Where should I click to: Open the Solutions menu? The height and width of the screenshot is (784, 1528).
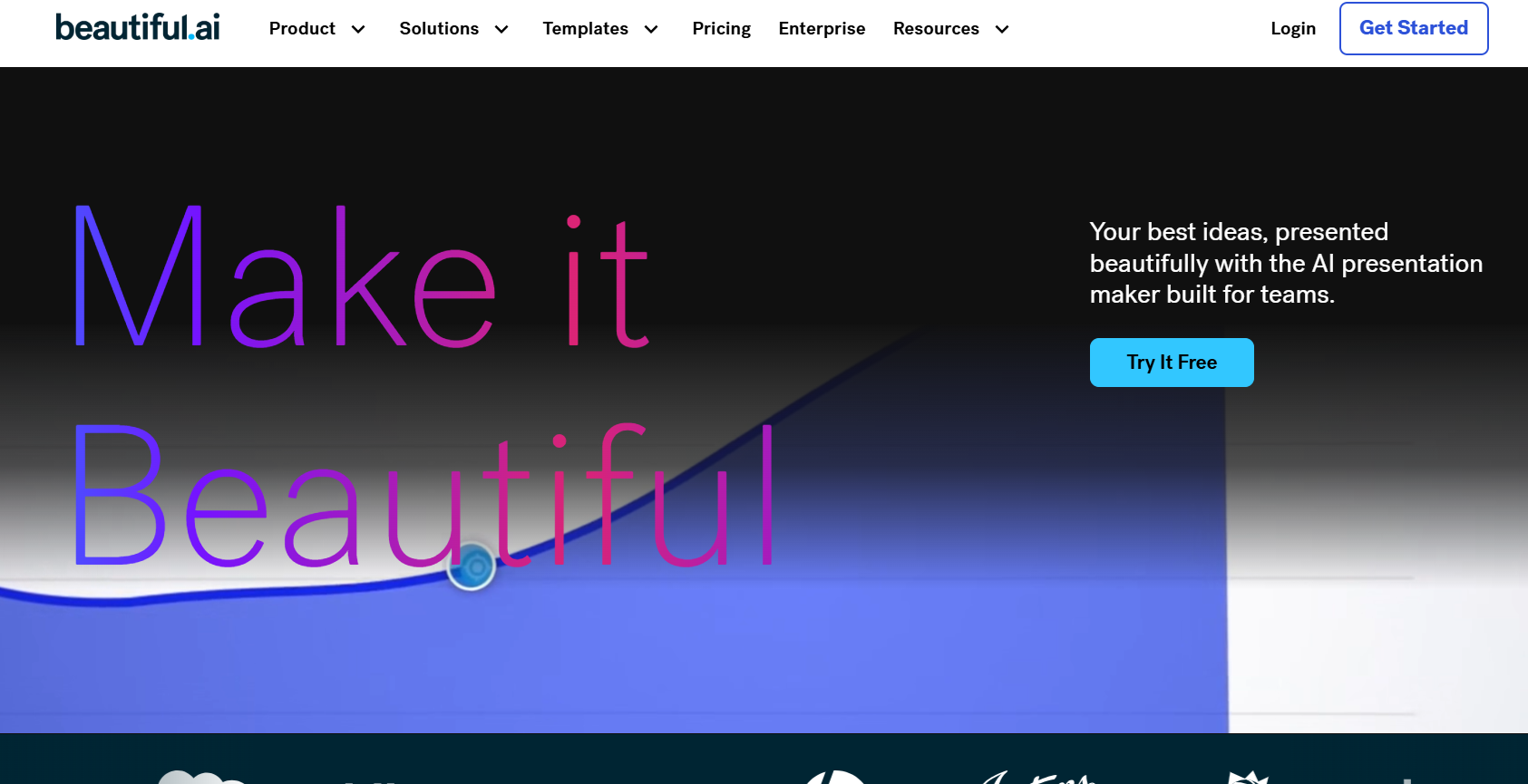point(439,29)
